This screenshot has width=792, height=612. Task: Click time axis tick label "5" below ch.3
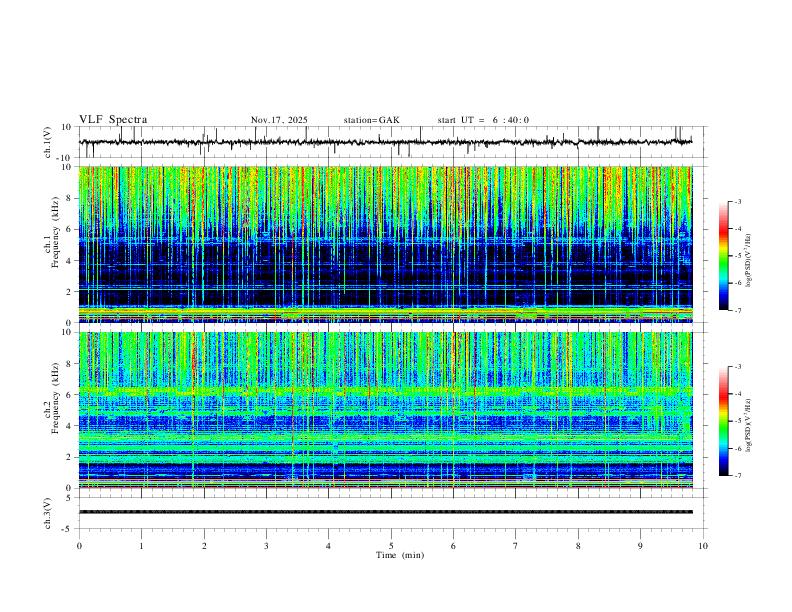[x=391, y=546]
